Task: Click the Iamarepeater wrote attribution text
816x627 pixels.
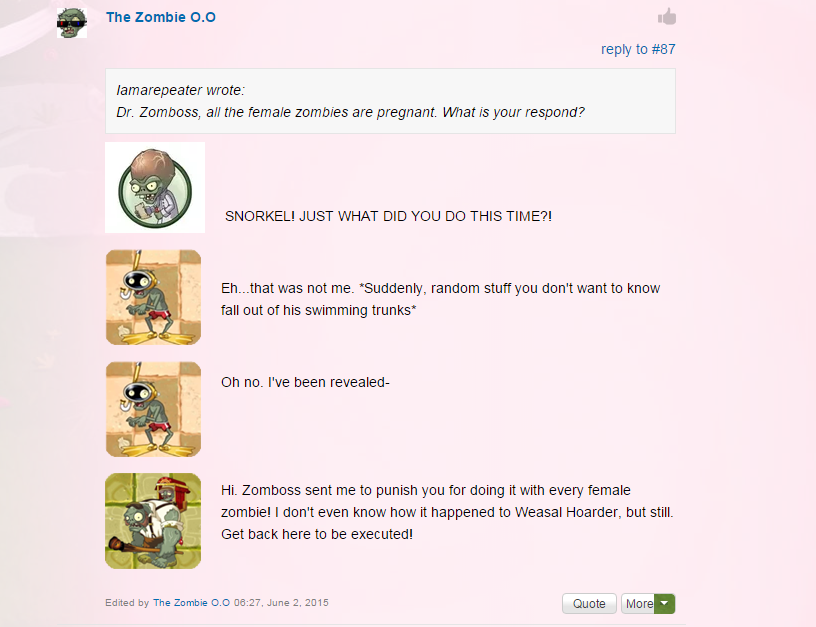Action: point(180,90)
